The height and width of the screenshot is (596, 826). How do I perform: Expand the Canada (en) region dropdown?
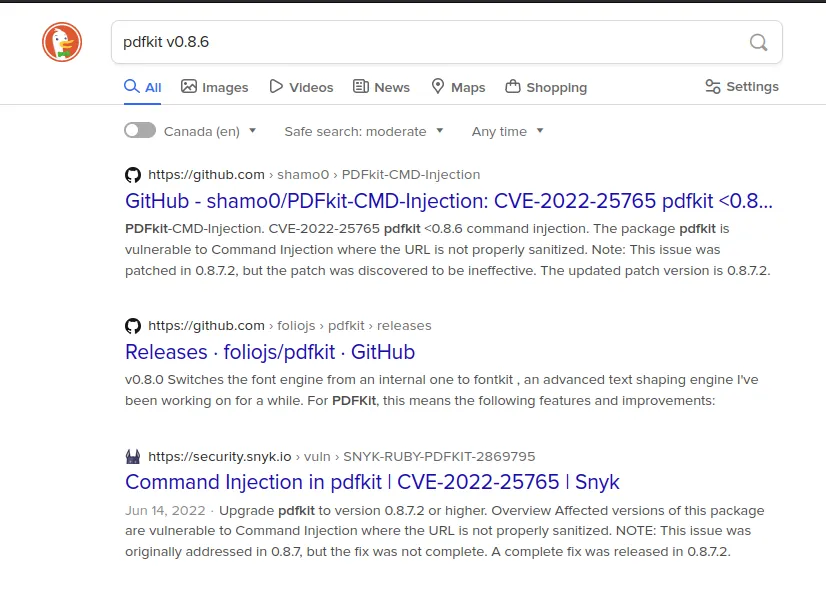210,131
